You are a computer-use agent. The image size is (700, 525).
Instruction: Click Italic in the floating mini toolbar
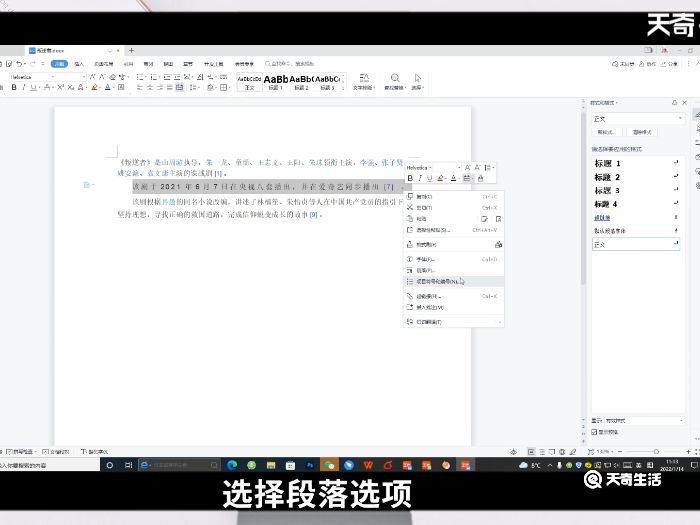pyautogui.click(x=420, y=178)
